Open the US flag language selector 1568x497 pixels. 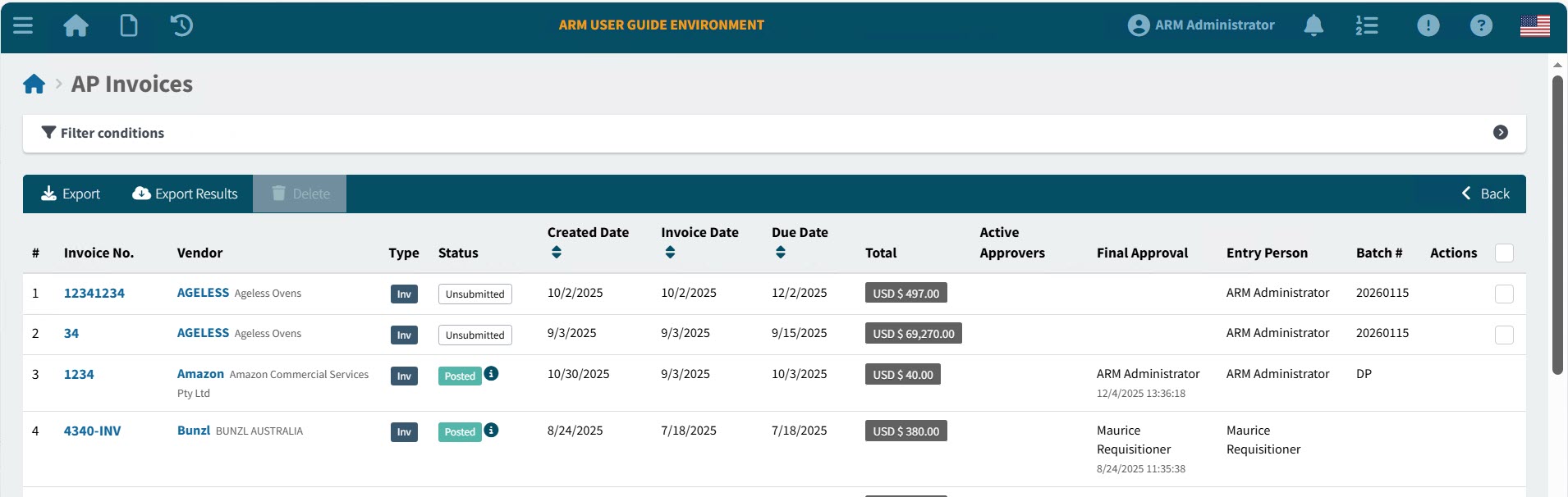[1534, 25]
